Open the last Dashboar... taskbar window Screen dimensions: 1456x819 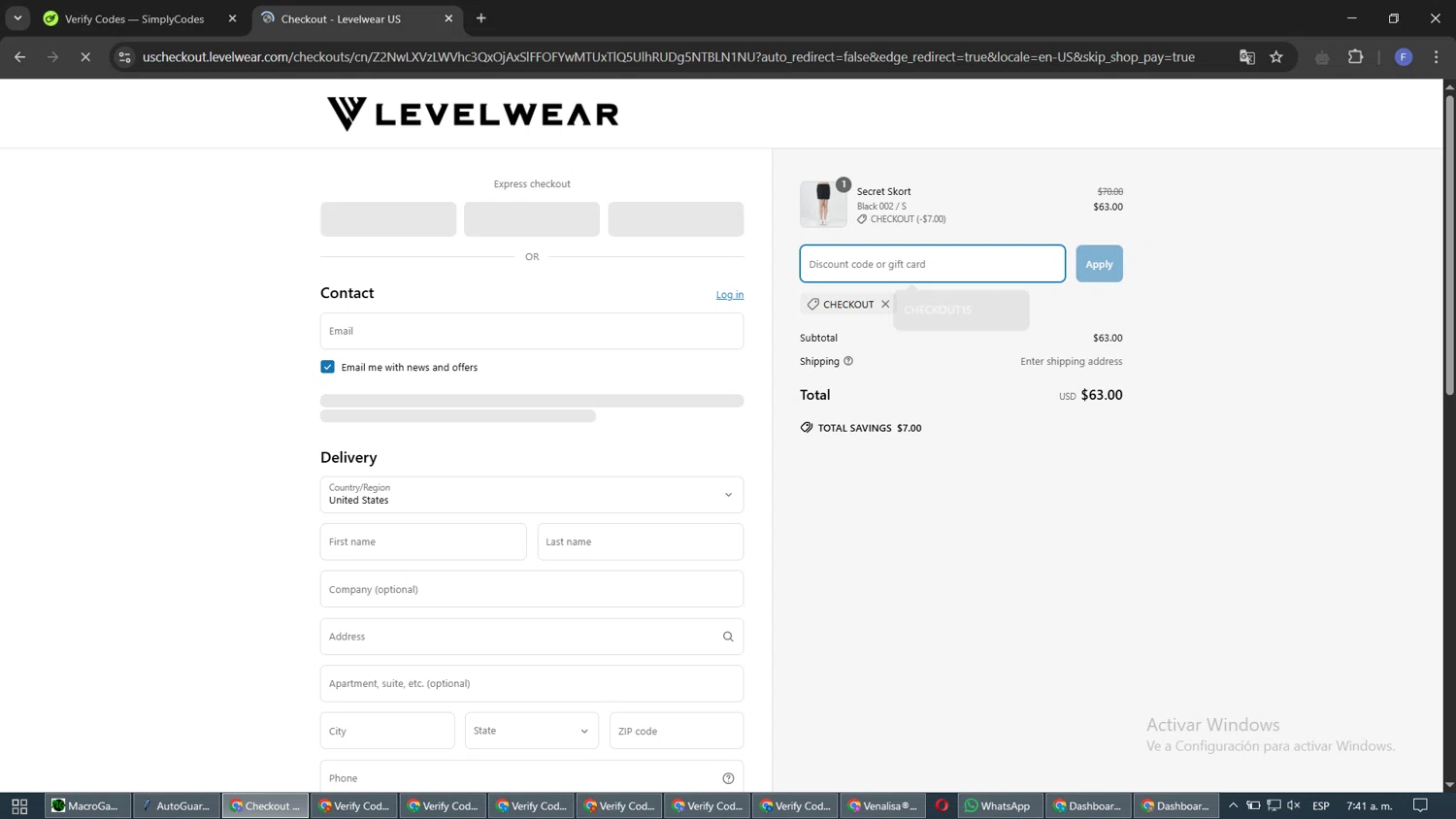tap(1175, 805)
